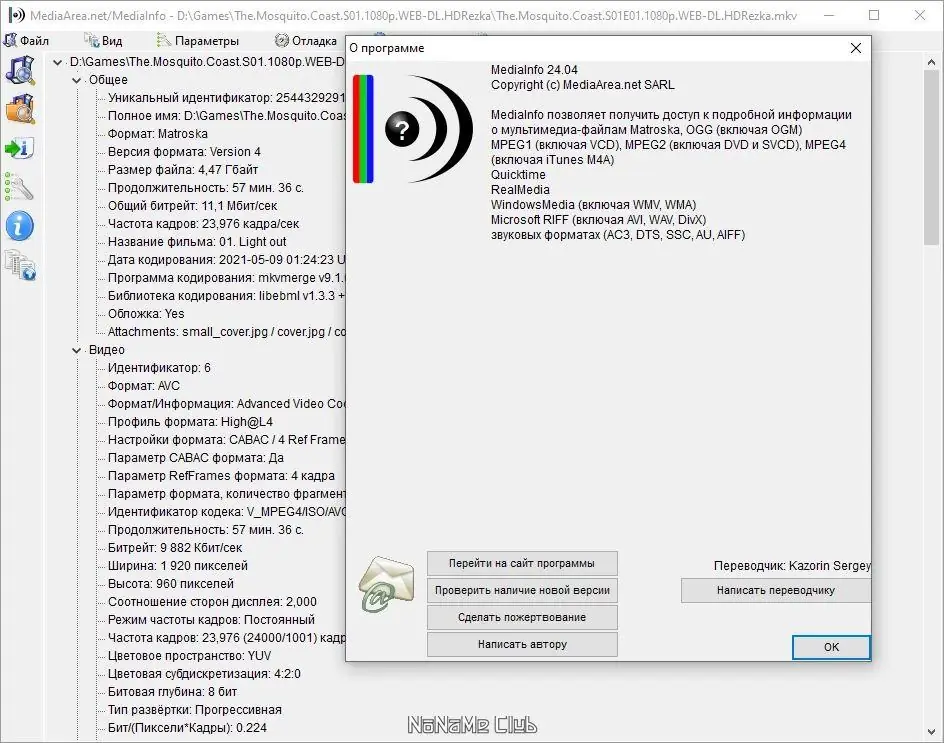
Task: Click Переводчик: Kazorin Sergey text
Action: tap(792, 566)
